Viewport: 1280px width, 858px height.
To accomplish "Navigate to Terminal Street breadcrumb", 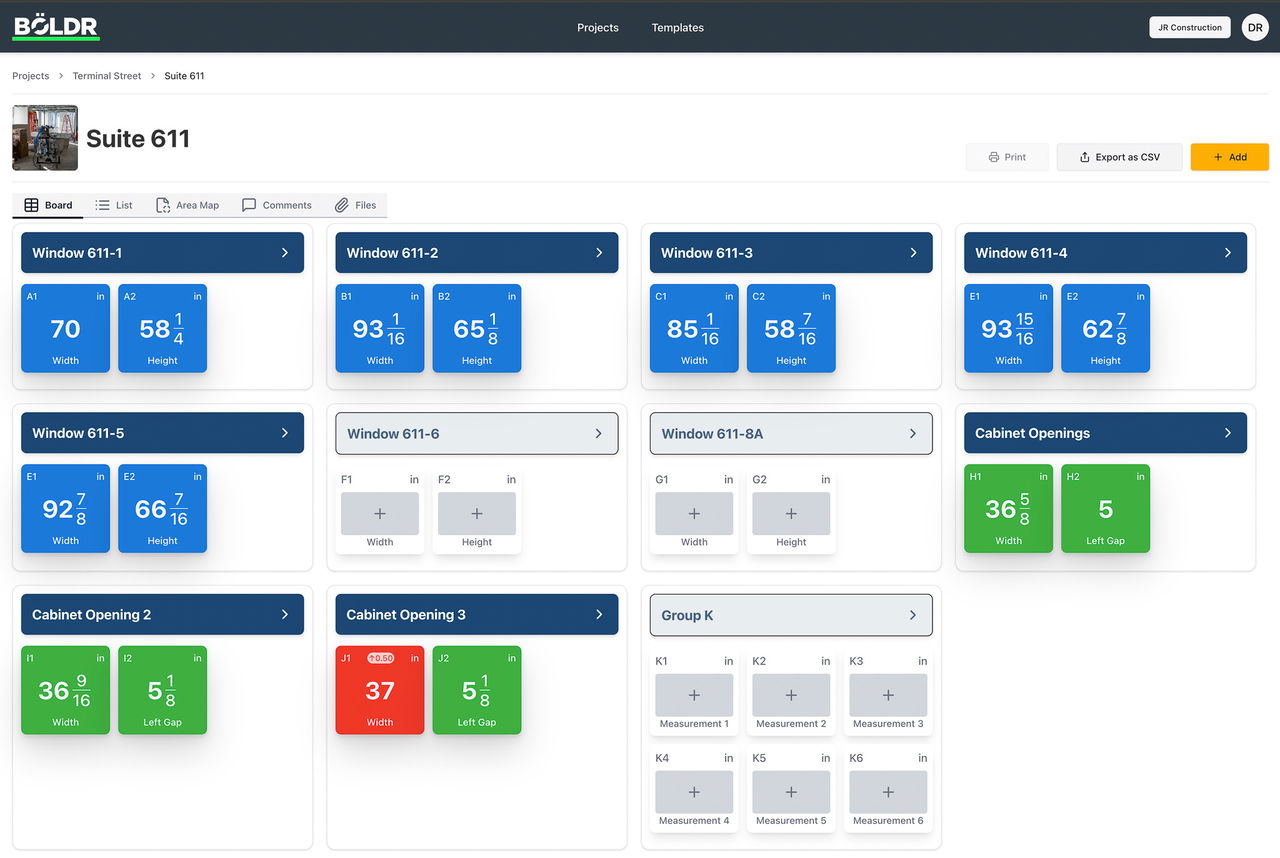I will coord(107,76).
